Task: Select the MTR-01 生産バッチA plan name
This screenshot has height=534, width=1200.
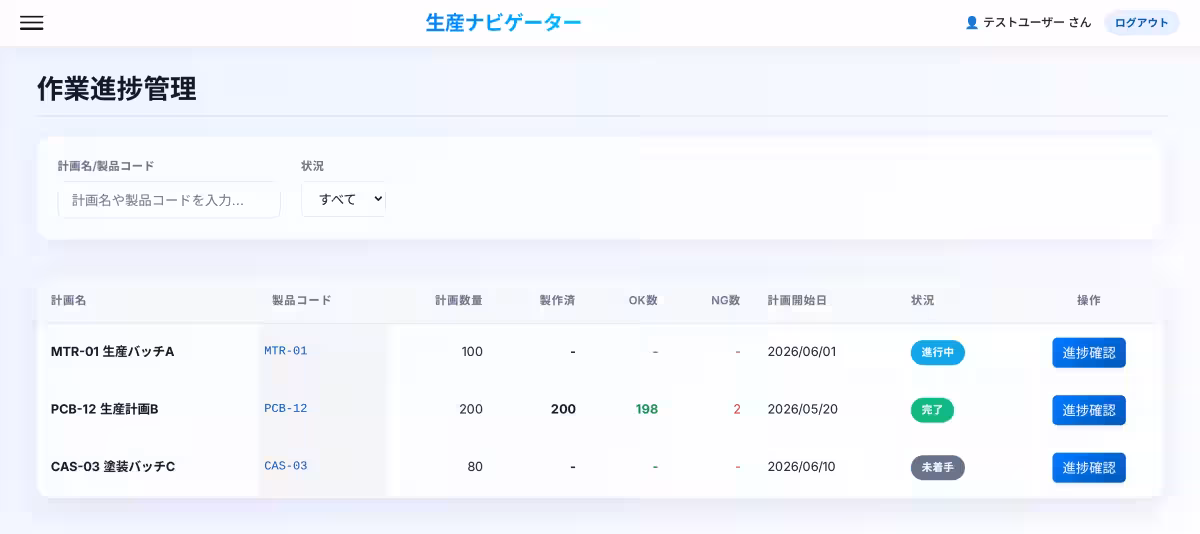Action: [112, 352]
